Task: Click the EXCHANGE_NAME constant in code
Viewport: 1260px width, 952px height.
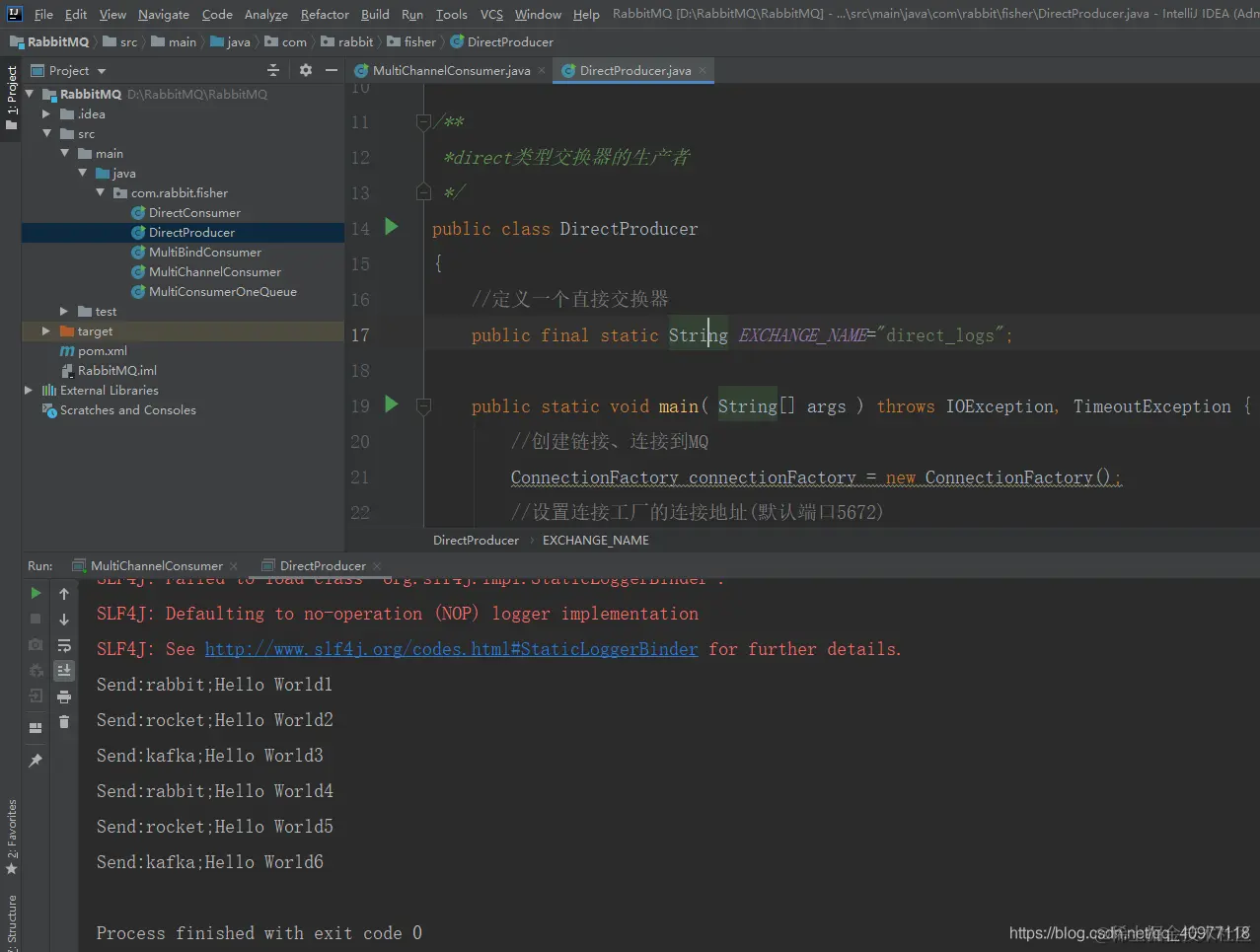Action: click(802, 334)
